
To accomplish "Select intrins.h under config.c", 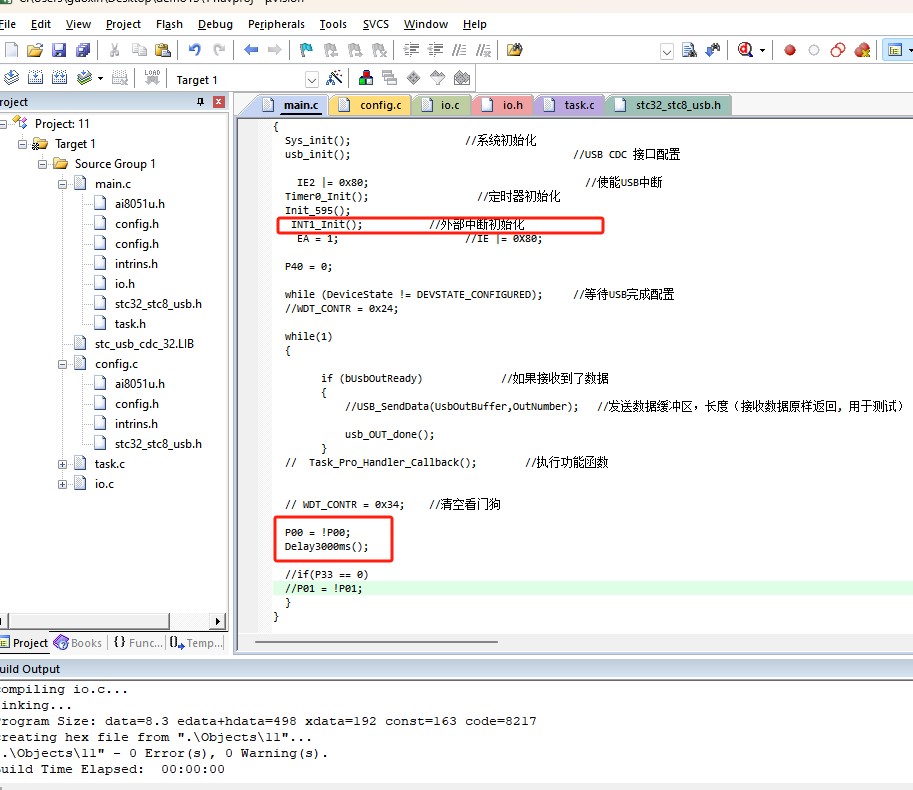I will tap(136, 424).
